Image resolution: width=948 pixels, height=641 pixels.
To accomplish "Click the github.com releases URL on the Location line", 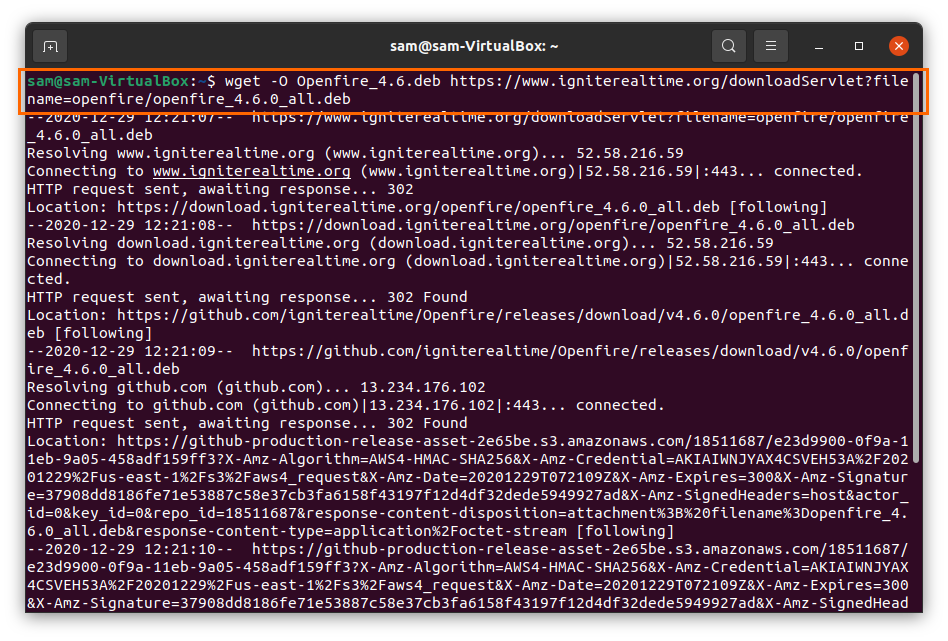I will pyautogui.click(x=467, y=324).
